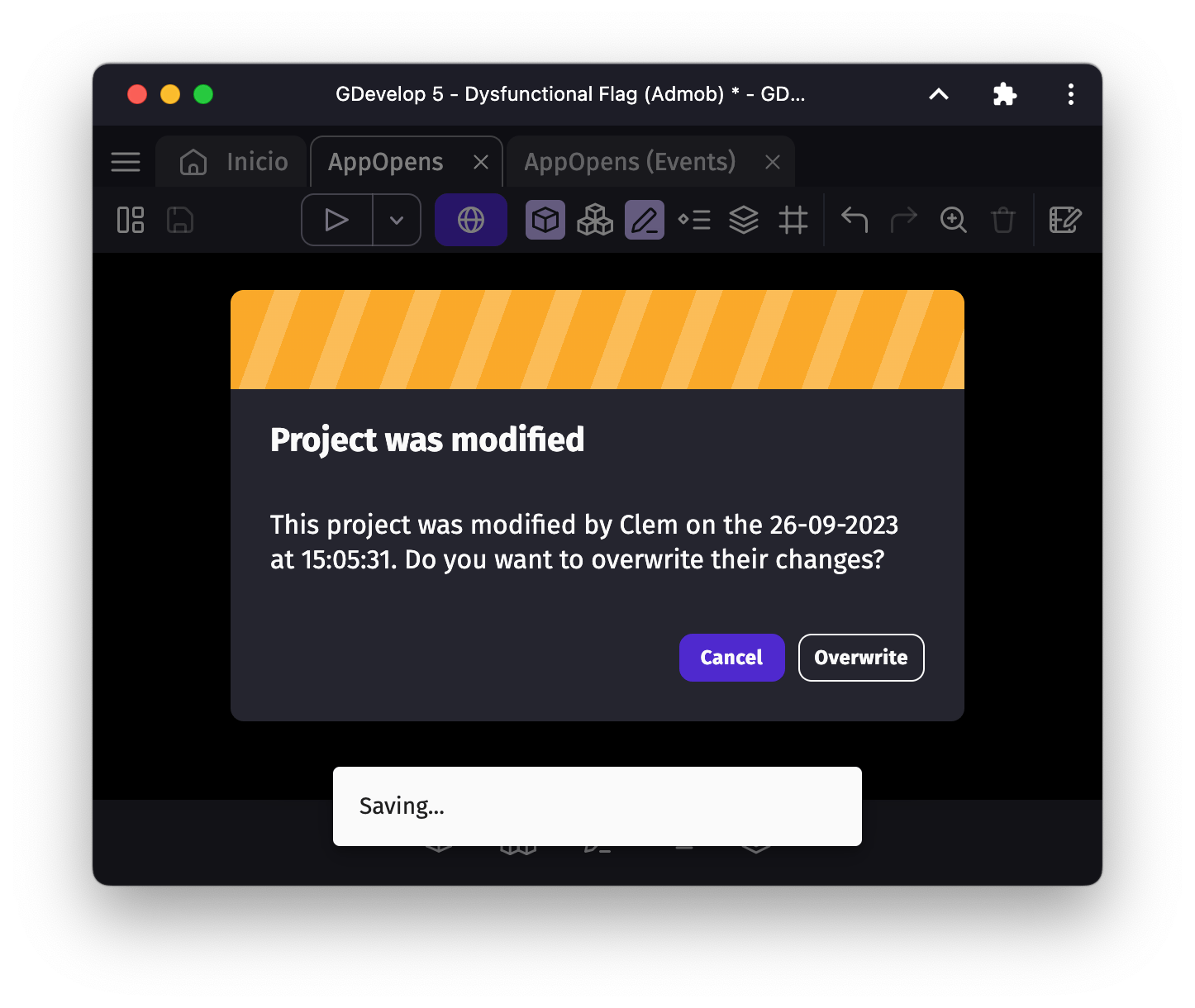
Task: Click the undo arrow
Action: pyautogui.click(x=855, y=221)
